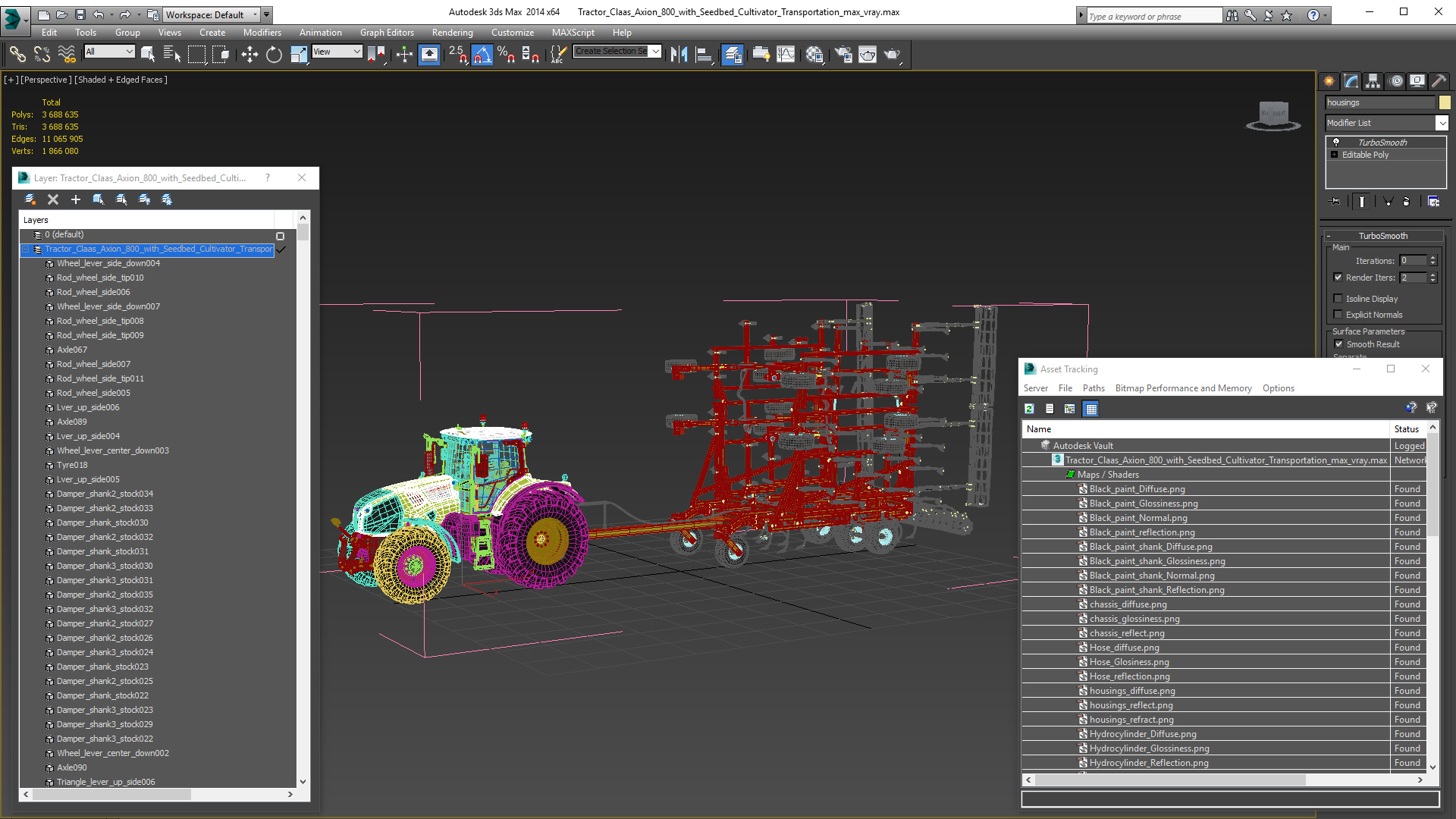Toggle the Angle Snap tool
This screenshot has width=1456, height=819.
tap(482, 54)
